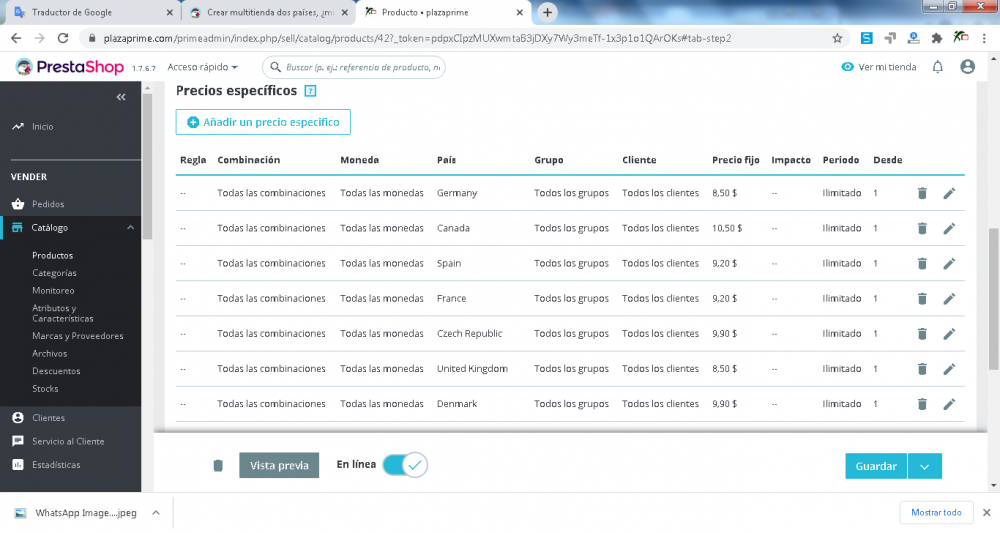Go back to the previous browser page

coord(16,38)
